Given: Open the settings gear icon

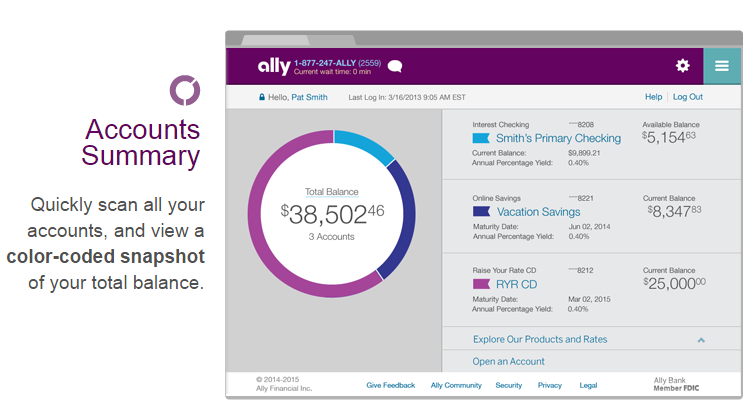Looking at the screenshot, I should (683, 66).
